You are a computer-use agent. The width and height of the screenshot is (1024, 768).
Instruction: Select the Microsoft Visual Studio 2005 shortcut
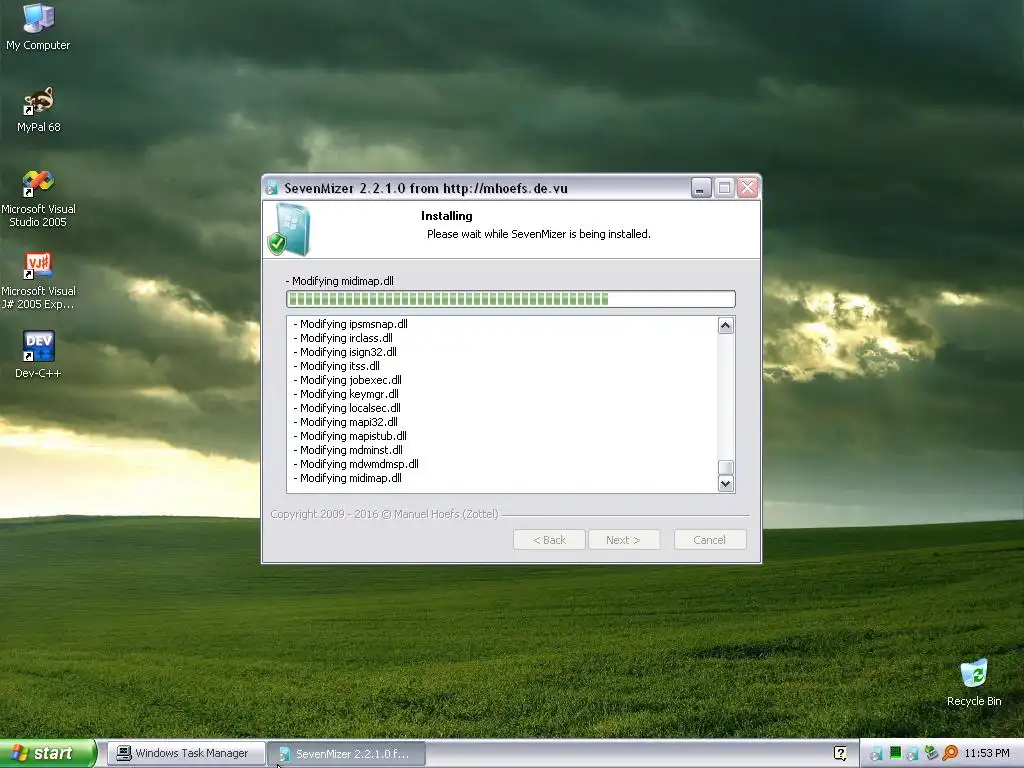38,198
